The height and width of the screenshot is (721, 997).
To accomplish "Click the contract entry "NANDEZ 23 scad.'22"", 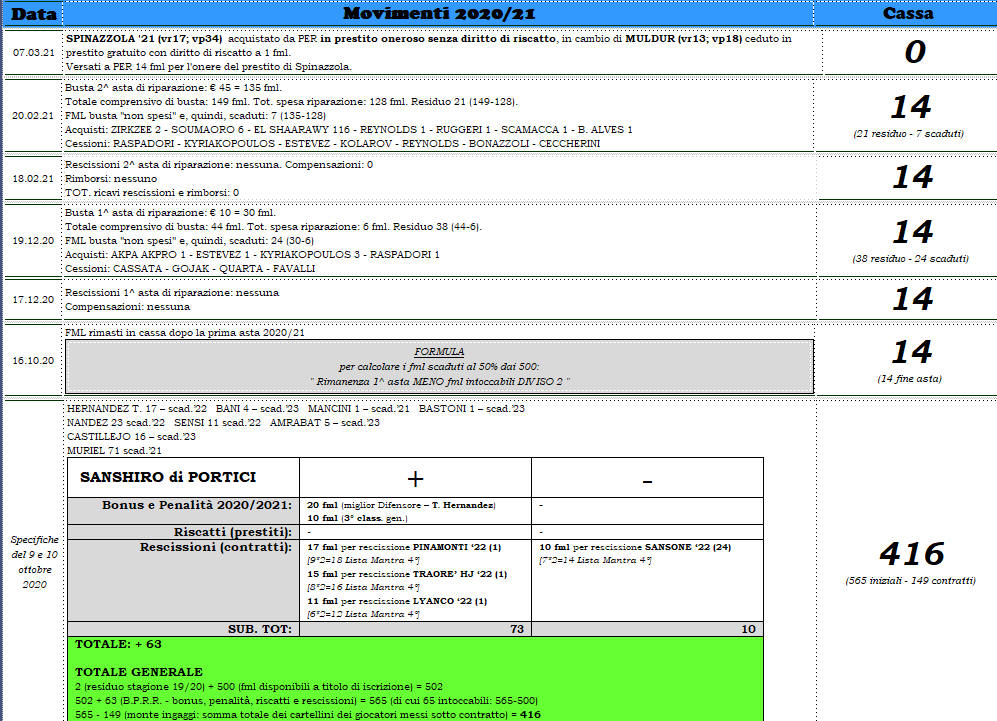I will coord(116,423).
